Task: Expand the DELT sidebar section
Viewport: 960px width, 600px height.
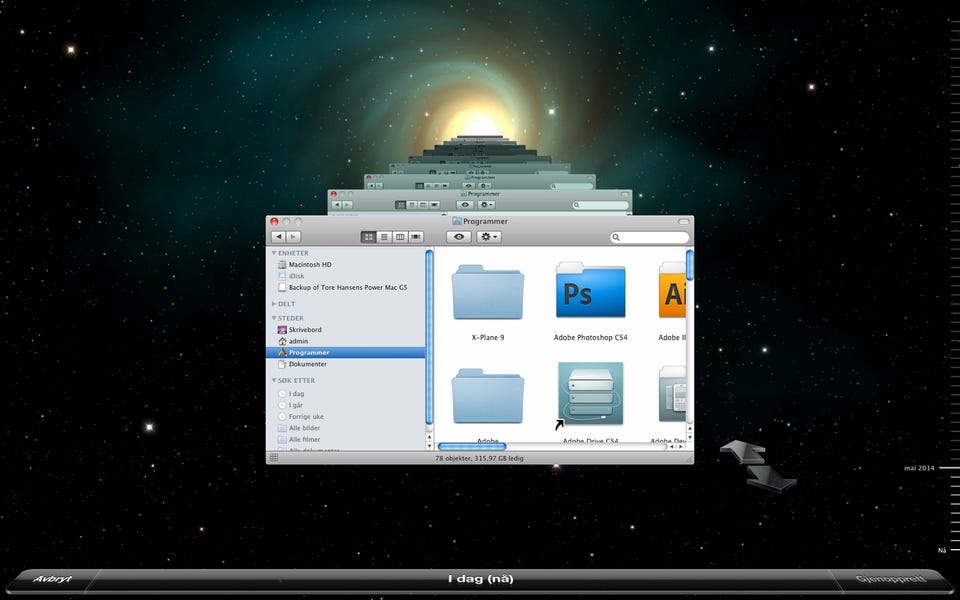Action: 274,304
